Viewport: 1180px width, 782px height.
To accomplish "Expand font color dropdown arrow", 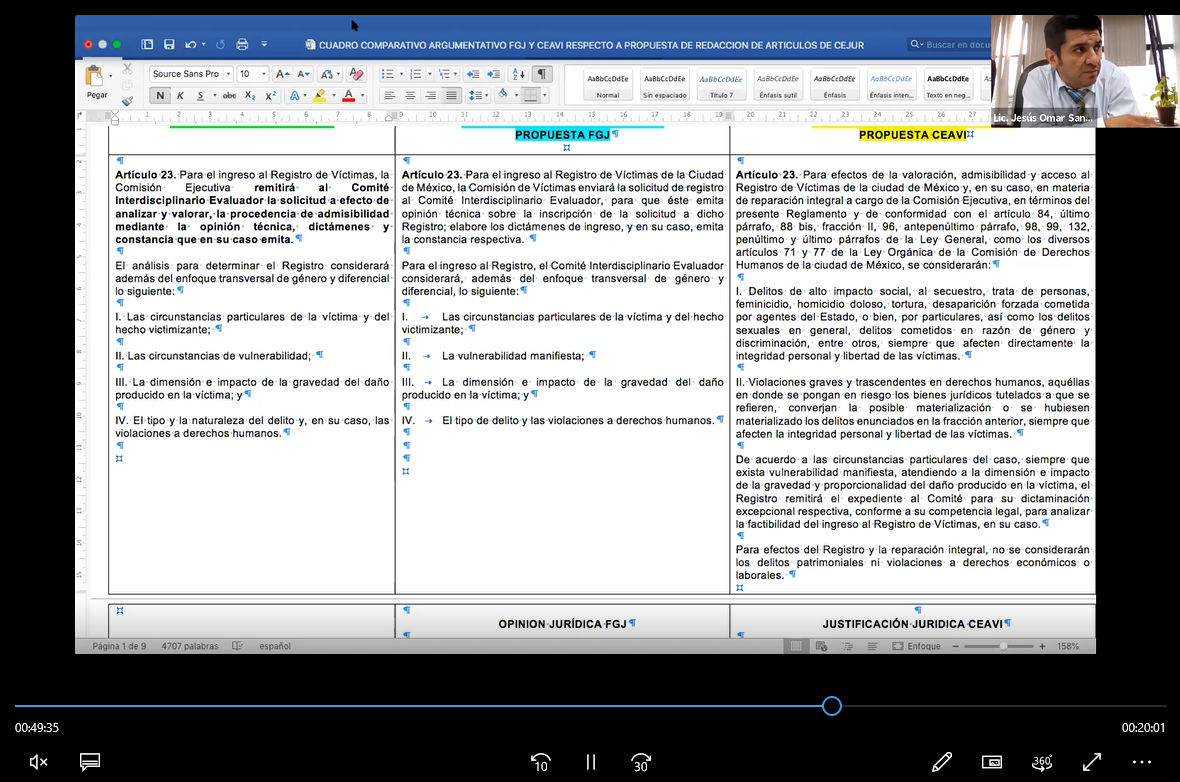I will click(362, 96).
